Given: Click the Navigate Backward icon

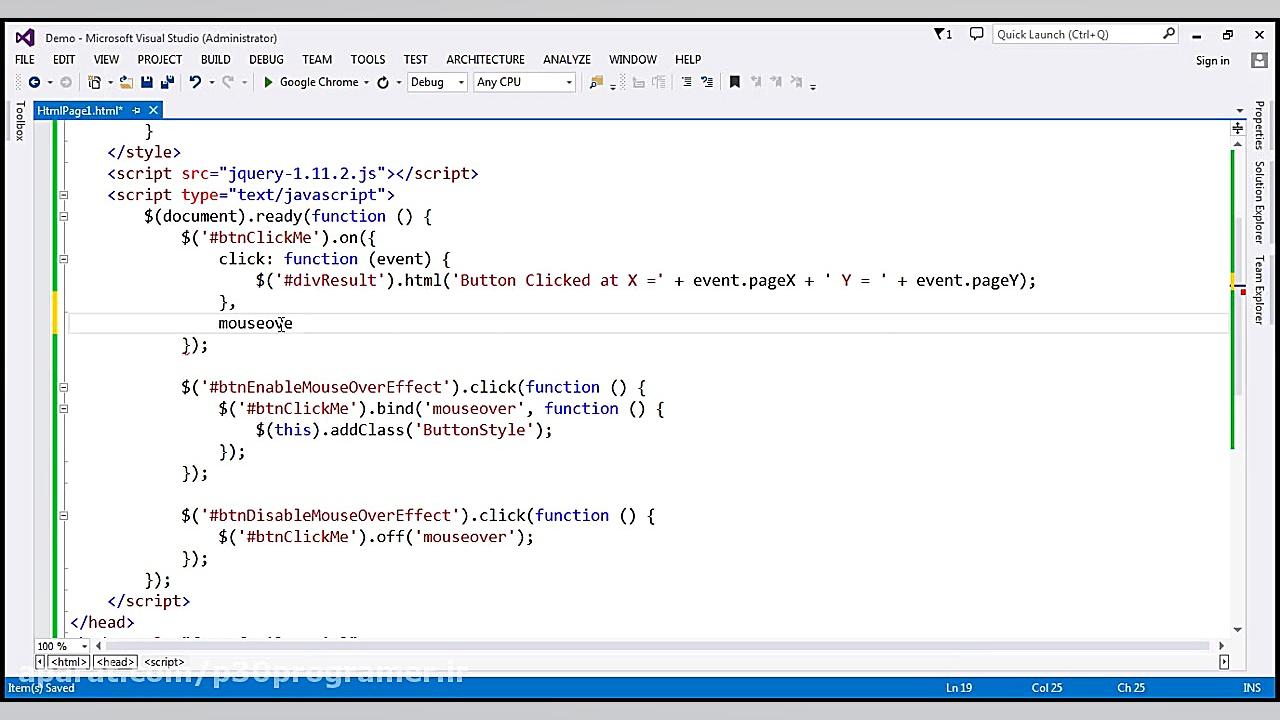Looking at the screenshot, I should pyautogui.click(x=34, y=82).
